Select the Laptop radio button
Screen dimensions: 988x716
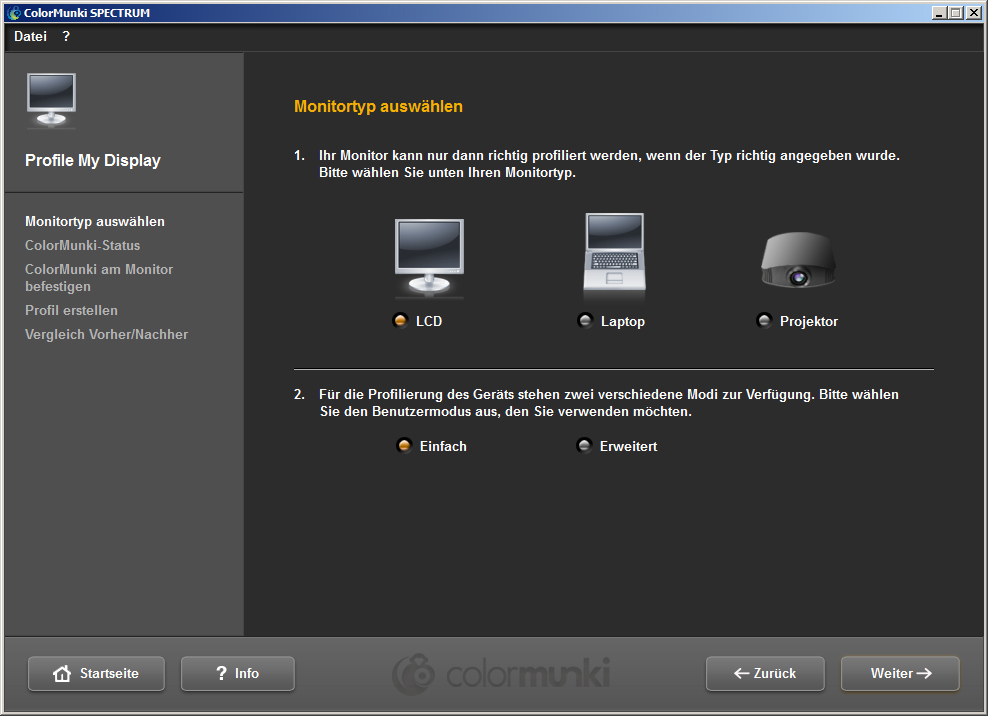tap(585, 320)
